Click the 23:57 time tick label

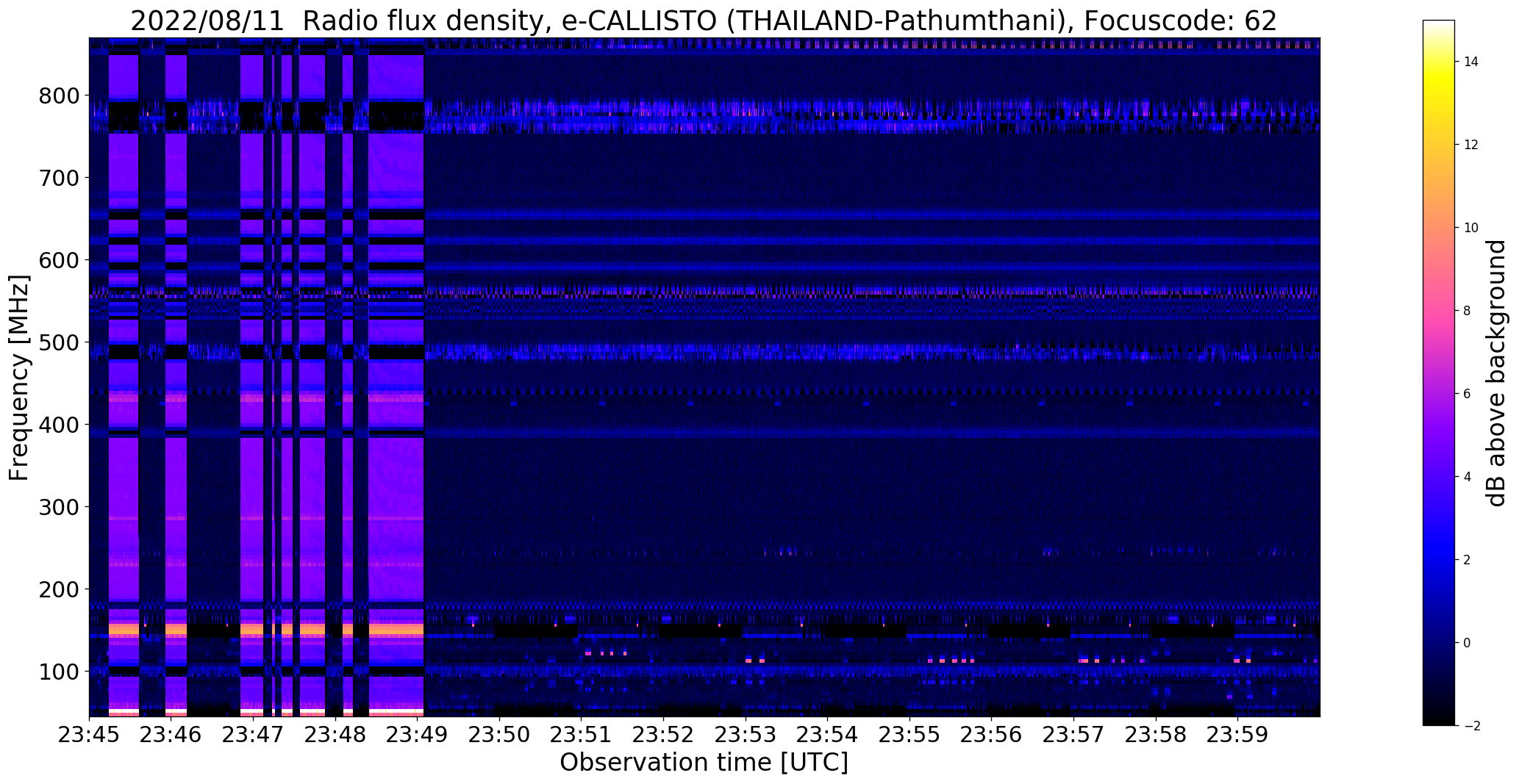click(1073, 735)
